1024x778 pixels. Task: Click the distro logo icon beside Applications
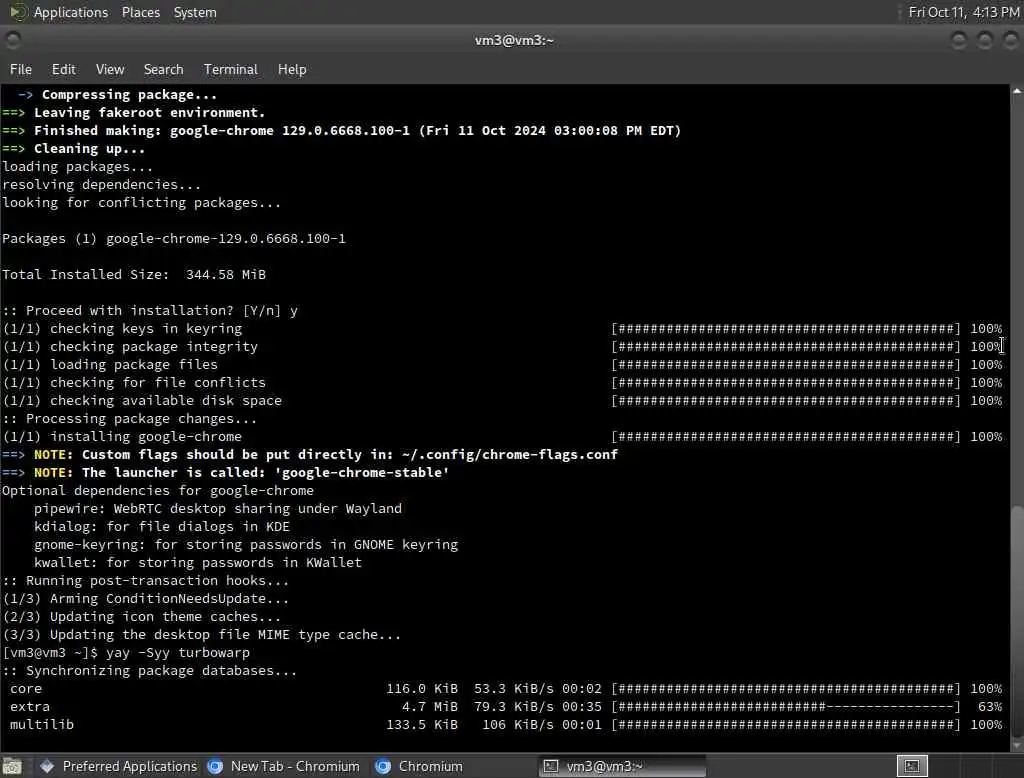[x=18, y=12]
